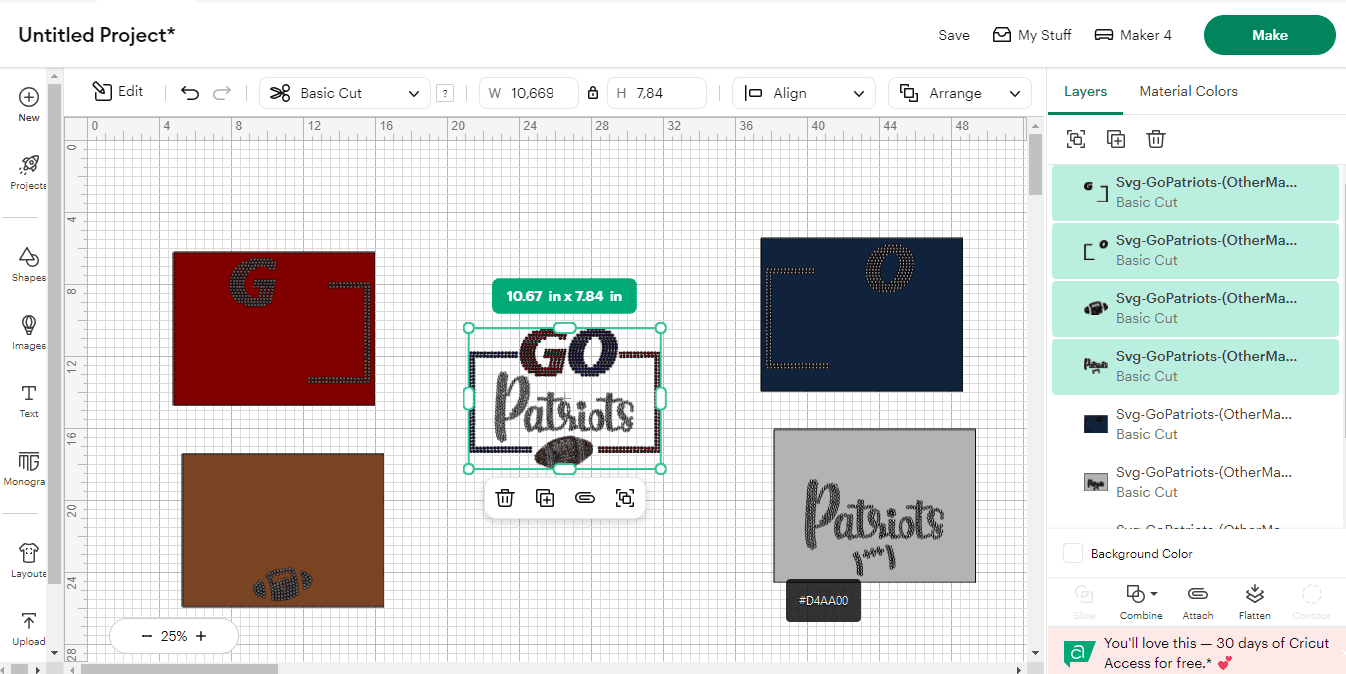1346x674 pixels.
Task: Select the Maker 4 machine selector
Action: click(1133, 35)
